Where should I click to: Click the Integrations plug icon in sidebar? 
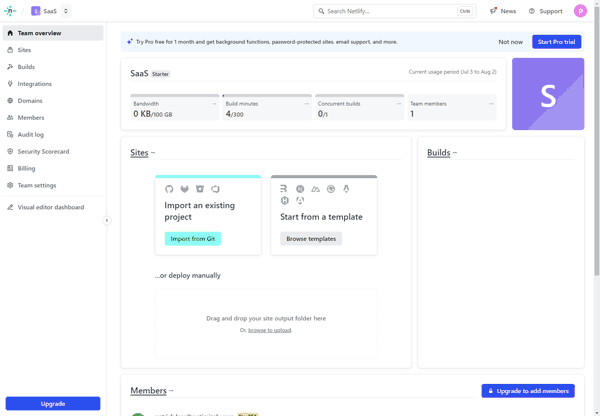10,83
